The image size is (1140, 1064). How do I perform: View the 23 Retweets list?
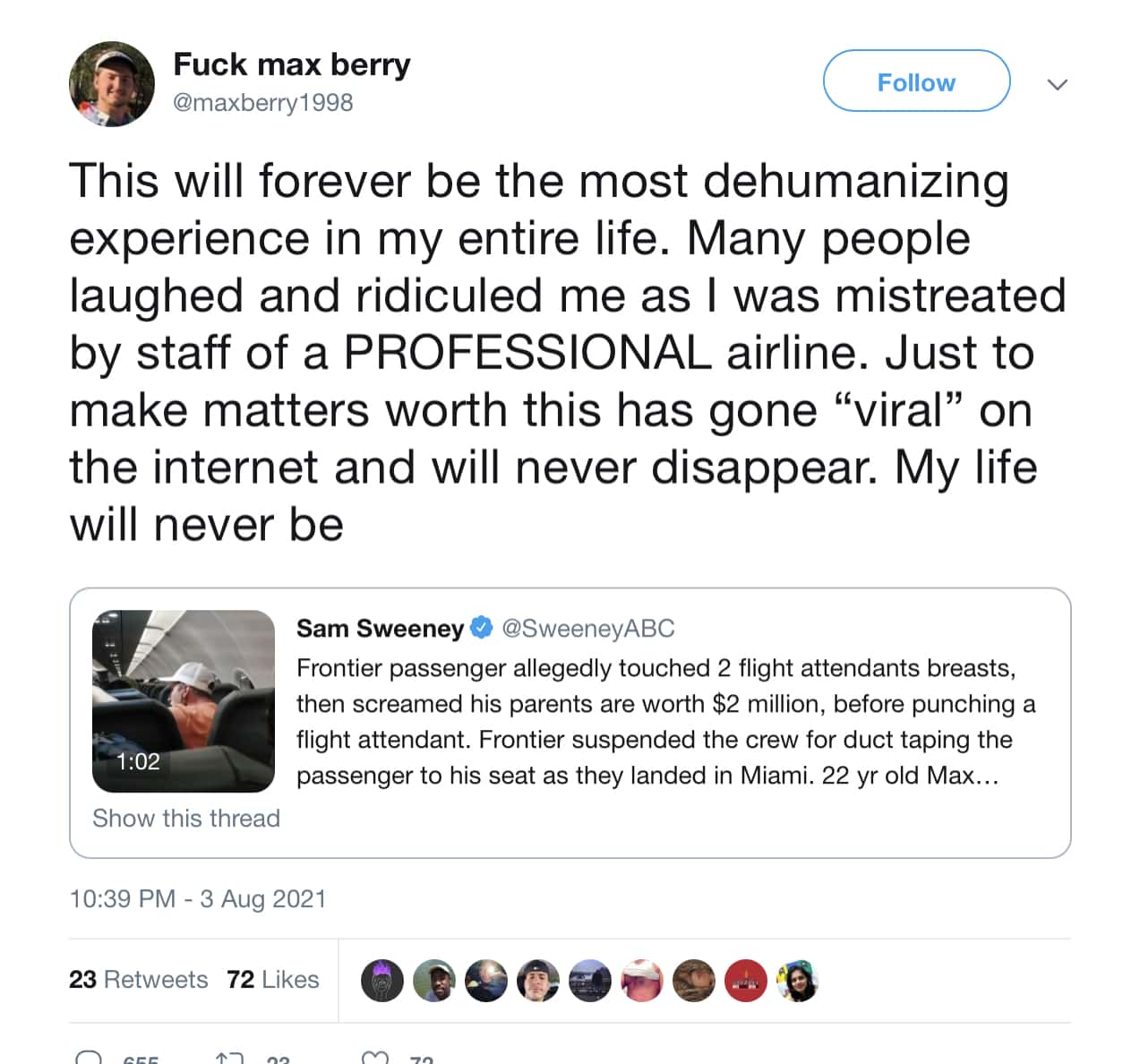pyautogui.click(x=138, y=979)
